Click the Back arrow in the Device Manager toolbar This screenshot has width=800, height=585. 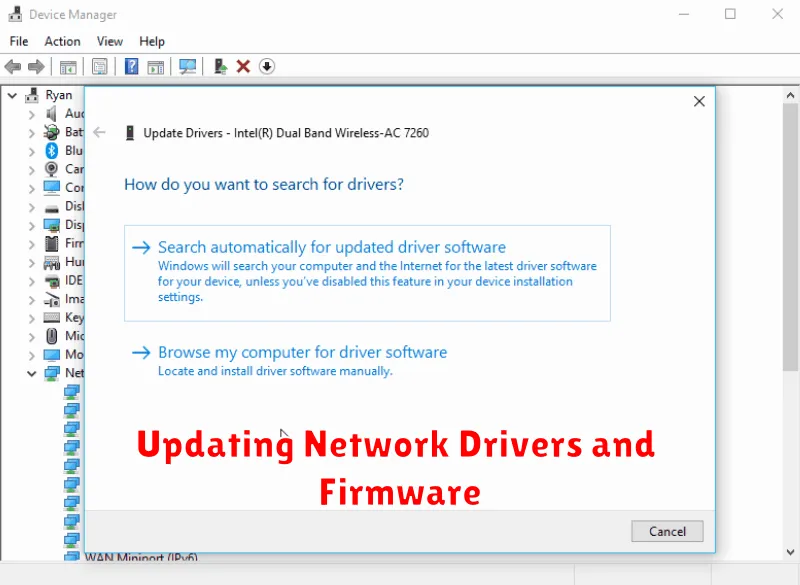(x=13, y=66)
